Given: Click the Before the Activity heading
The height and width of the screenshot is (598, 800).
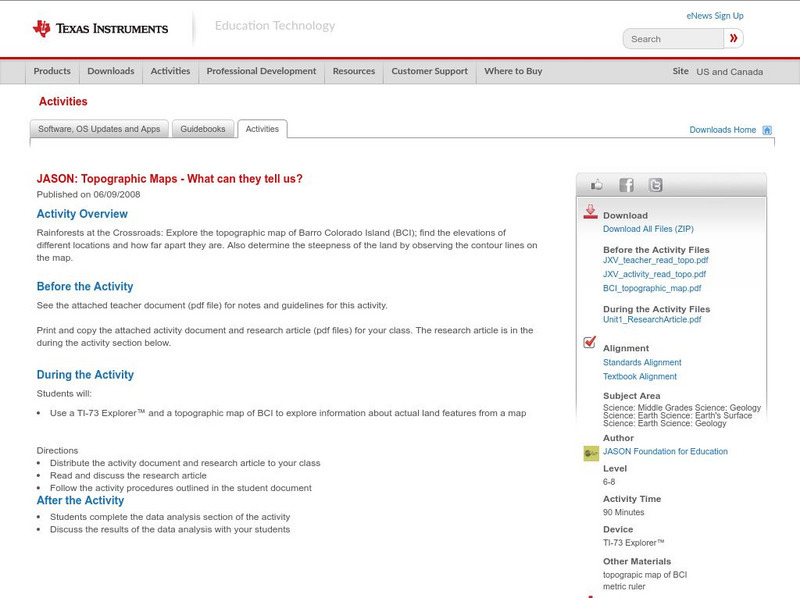Looking at the screenshot, I should tap(85, 286).
